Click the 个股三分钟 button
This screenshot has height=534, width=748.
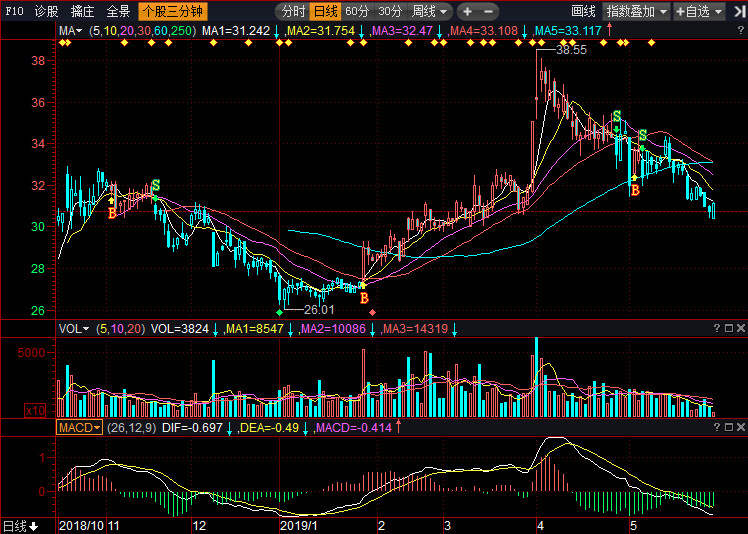(x=173, y=11)
